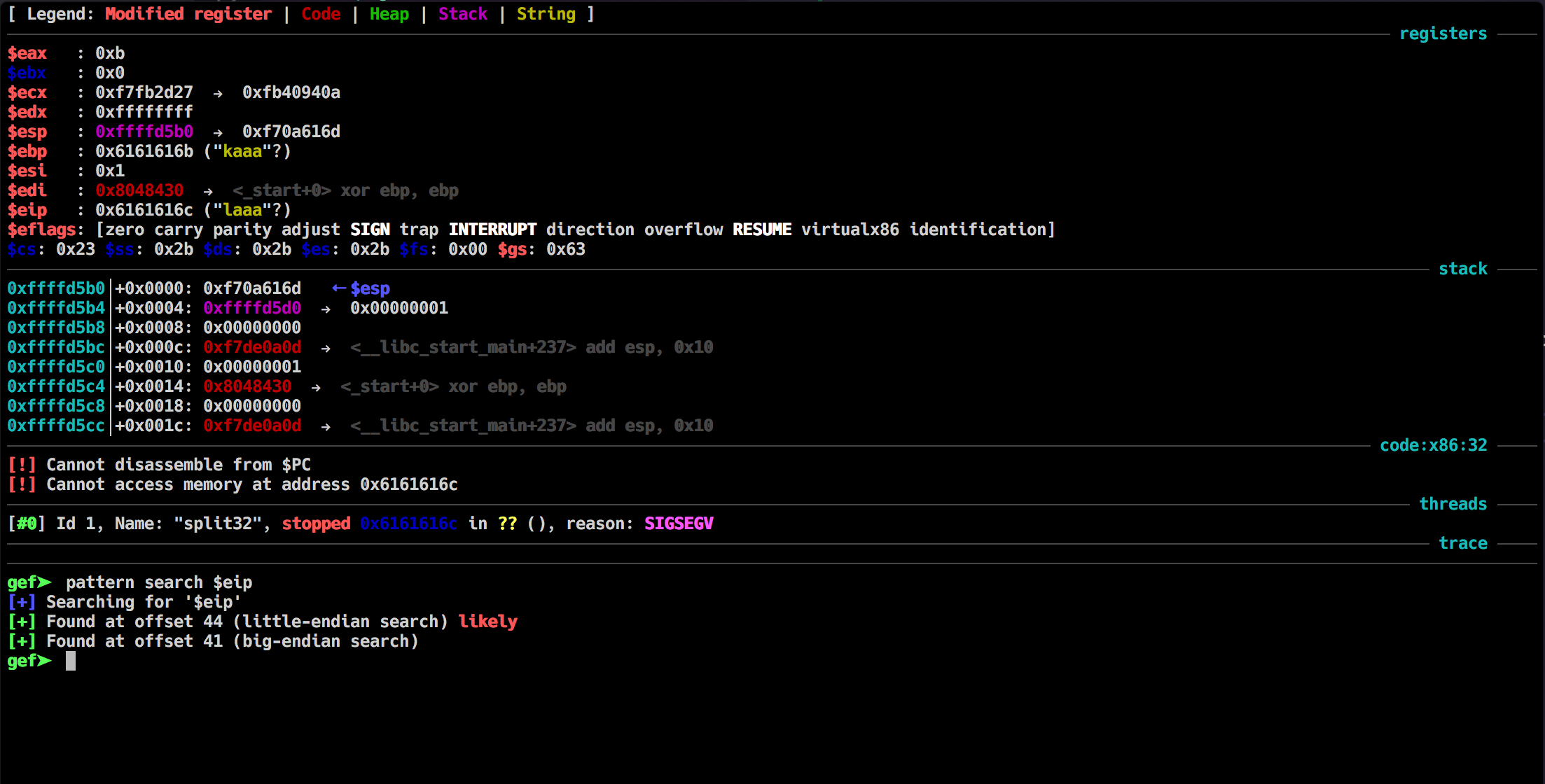Image resolution: width=1545 pixels, height=784 pixels.
Task: Click the 'threads' section header
Action: [x=1453, y=504]
